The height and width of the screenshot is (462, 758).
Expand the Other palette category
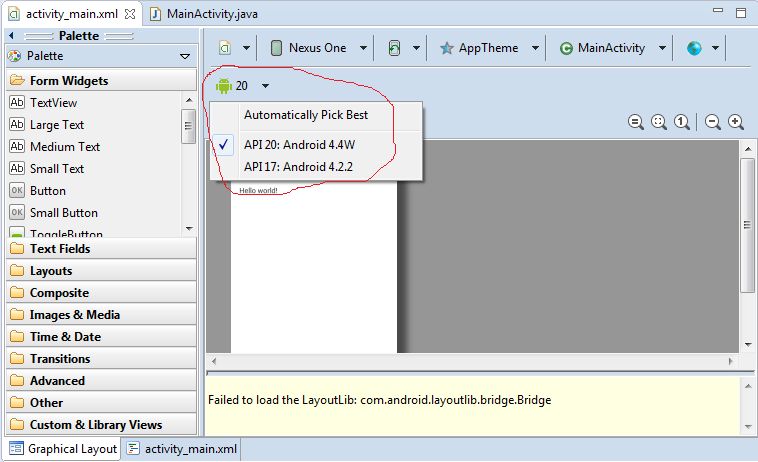click(x=102, y=403)
